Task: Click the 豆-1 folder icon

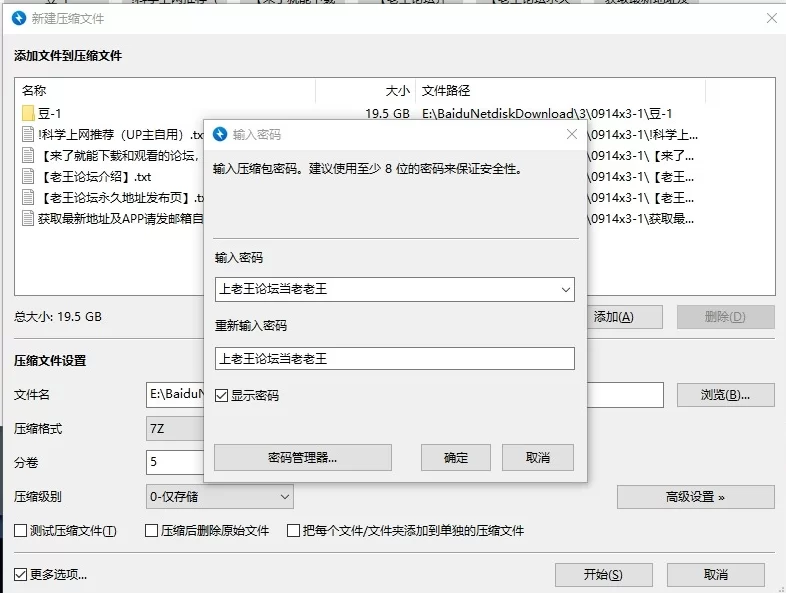Action: click(28, 113)
